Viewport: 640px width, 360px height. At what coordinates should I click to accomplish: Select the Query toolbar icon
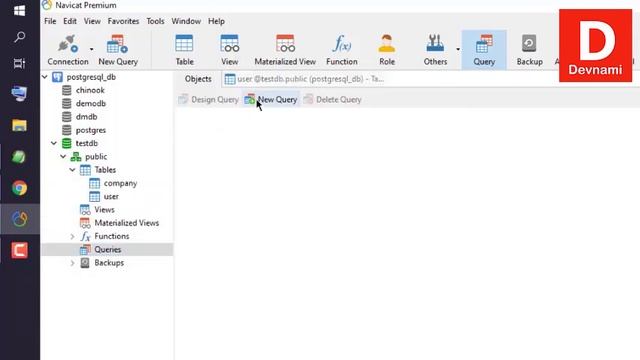click(484, 50)
